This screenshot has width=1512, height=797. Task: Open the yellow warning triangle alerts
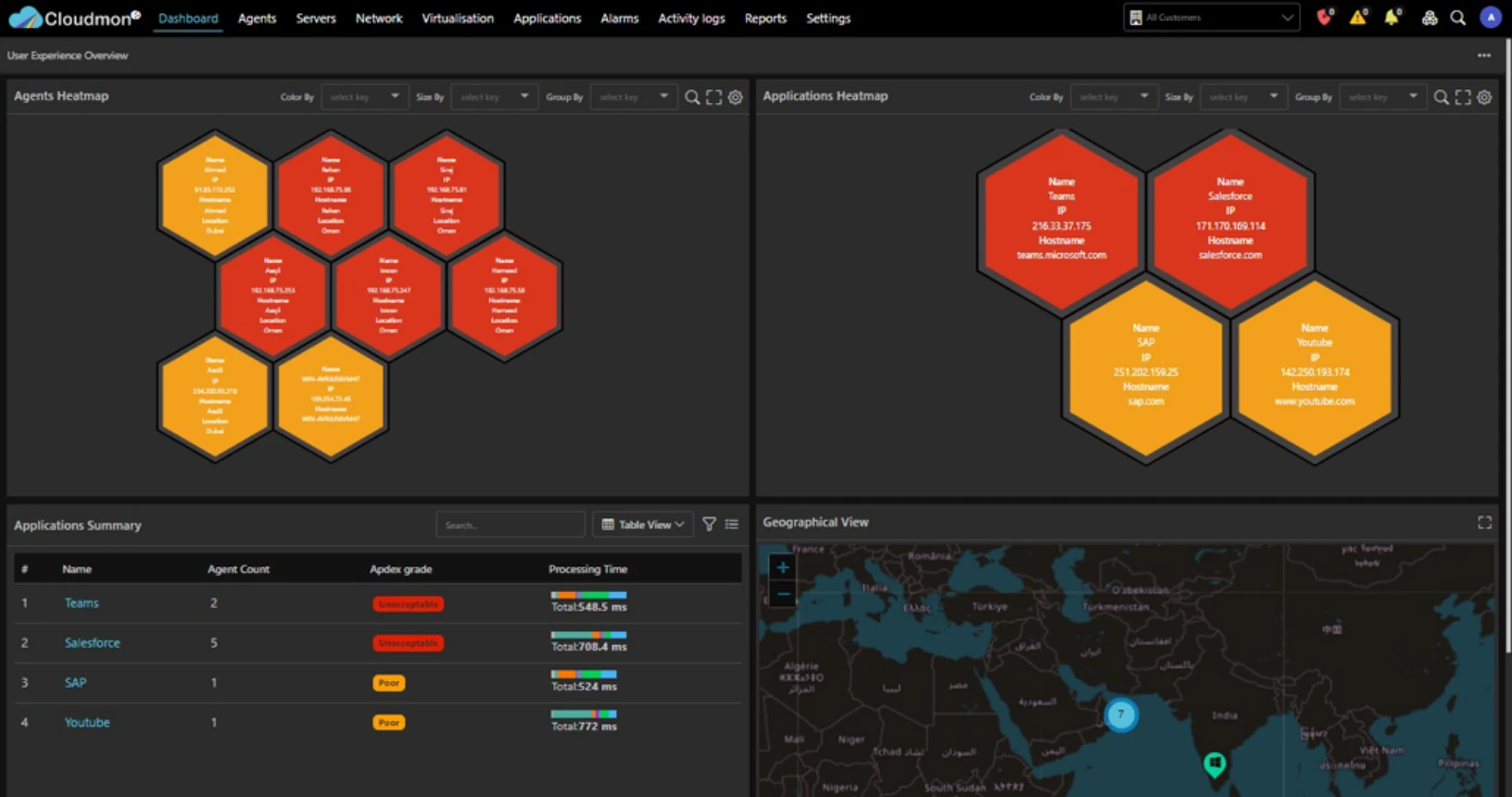(1358, 17)
